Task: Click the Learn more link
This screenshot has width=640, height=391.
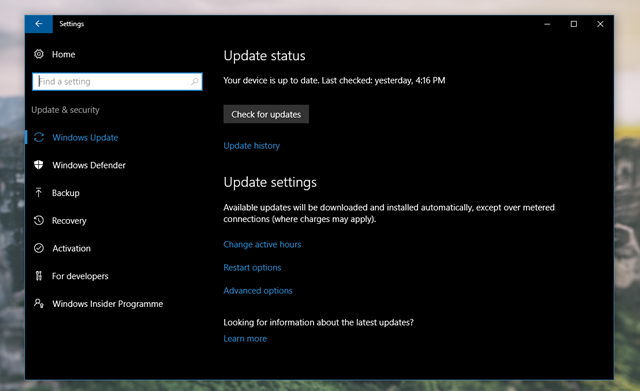Action: click(x=245, y=339)
